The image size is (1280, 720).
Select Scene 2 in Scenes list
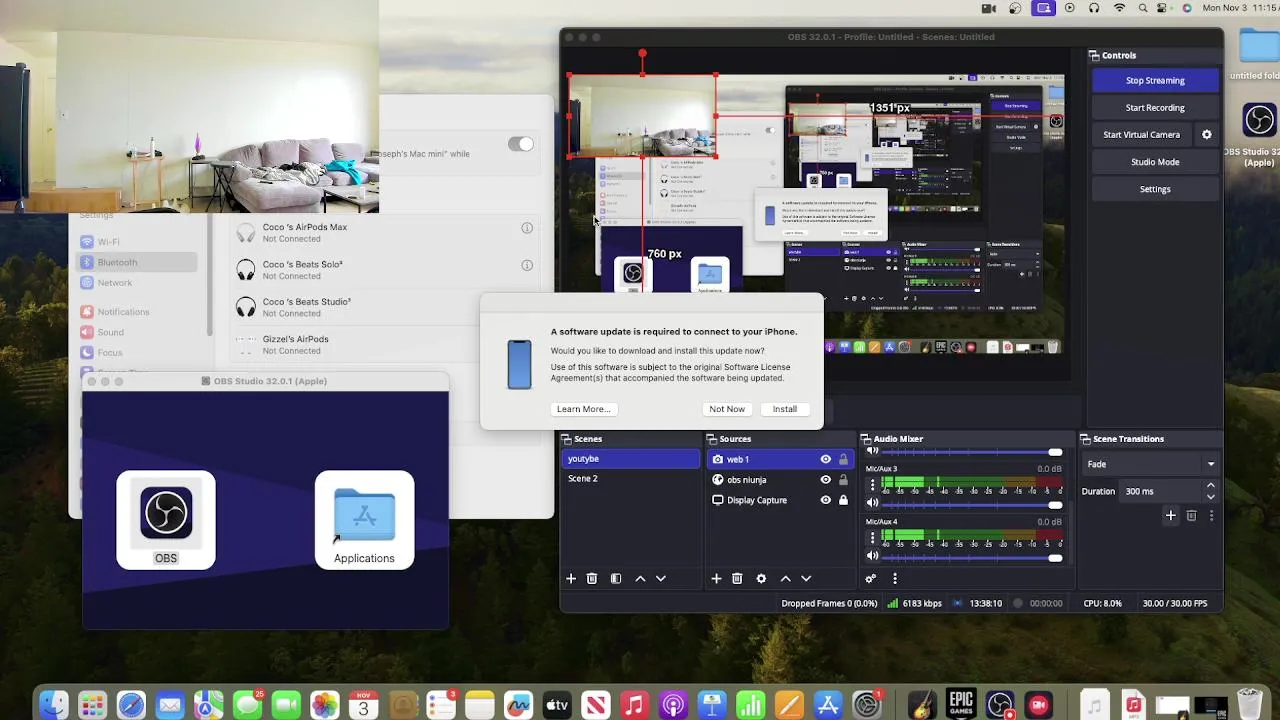click(630, 478)
